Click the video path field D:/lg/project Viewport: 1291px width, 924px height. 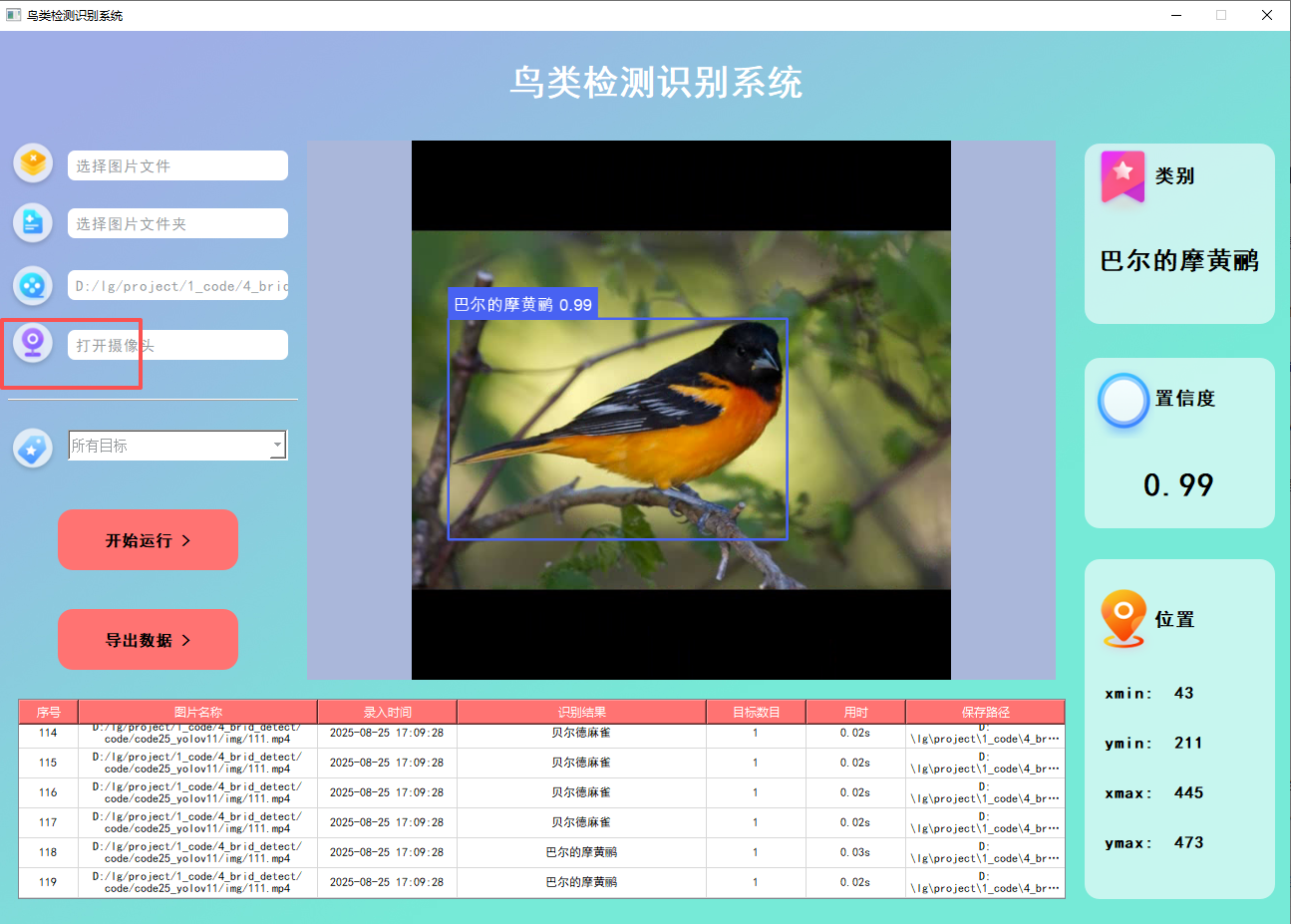pos(177,285)
